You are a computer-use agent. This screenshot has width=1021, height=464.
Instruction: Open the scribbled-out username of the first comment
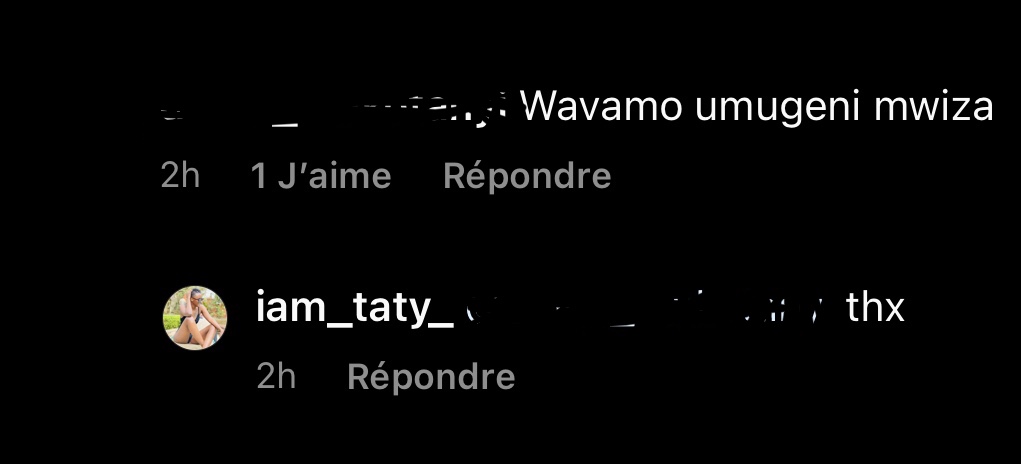pyautogui.click(x=334, y=111)
